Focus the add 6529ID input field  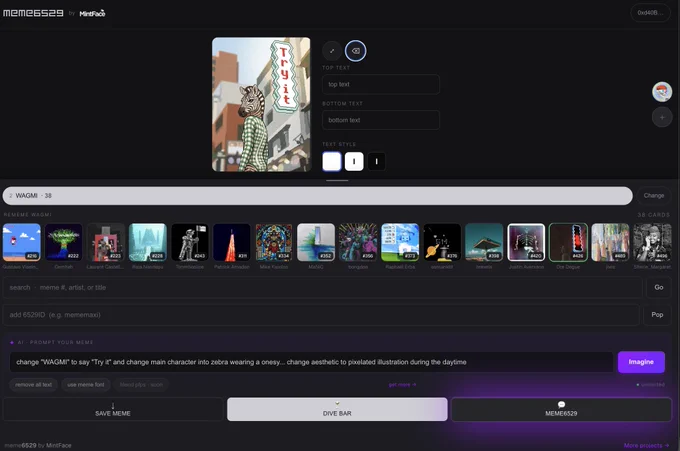tap(321, 315)
